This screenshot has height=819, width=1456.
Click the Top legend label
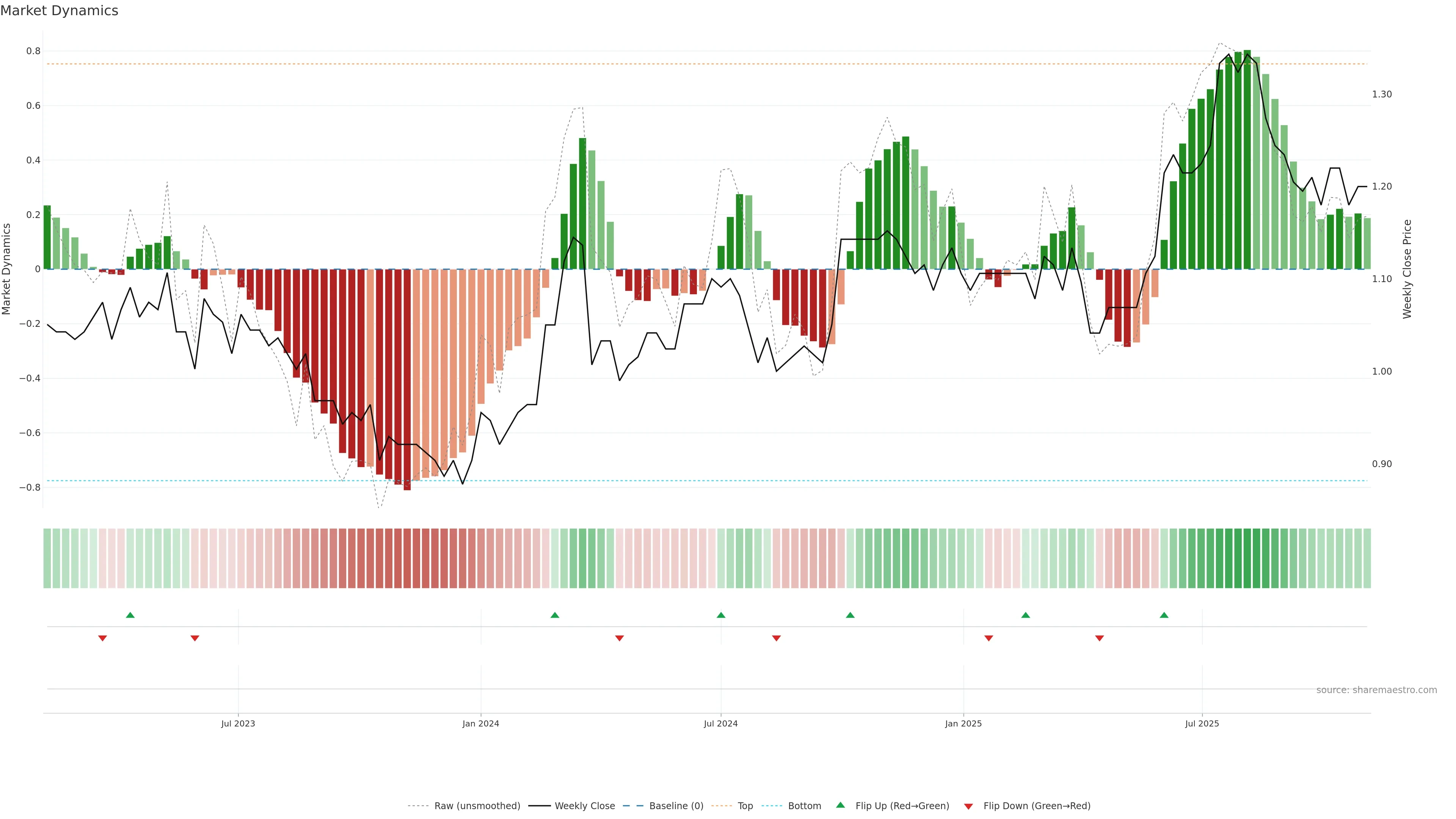(x=745, y=806)
